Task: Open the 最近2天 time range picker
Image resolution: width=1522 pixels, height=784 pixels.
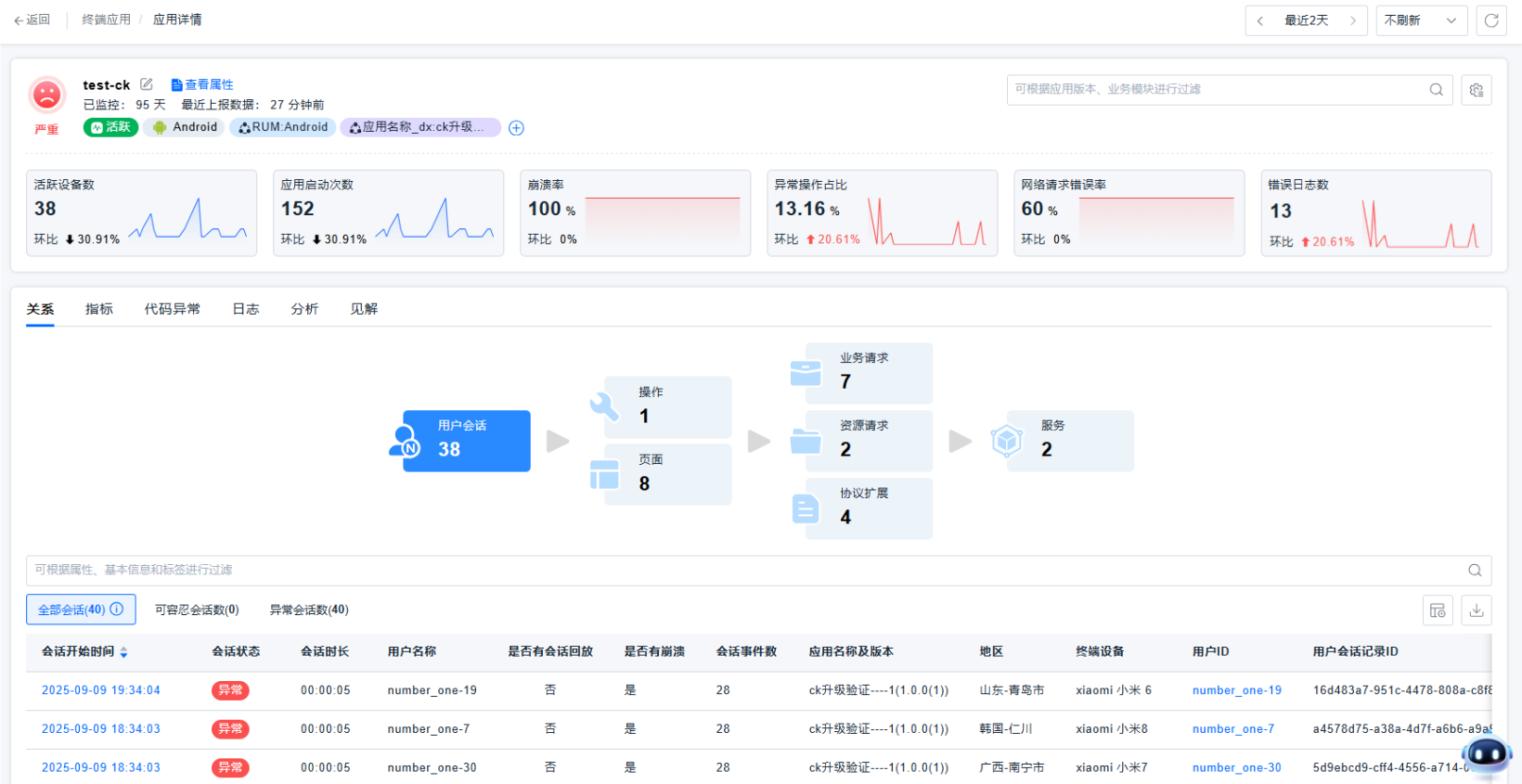Action: [x=1306, y=20]
